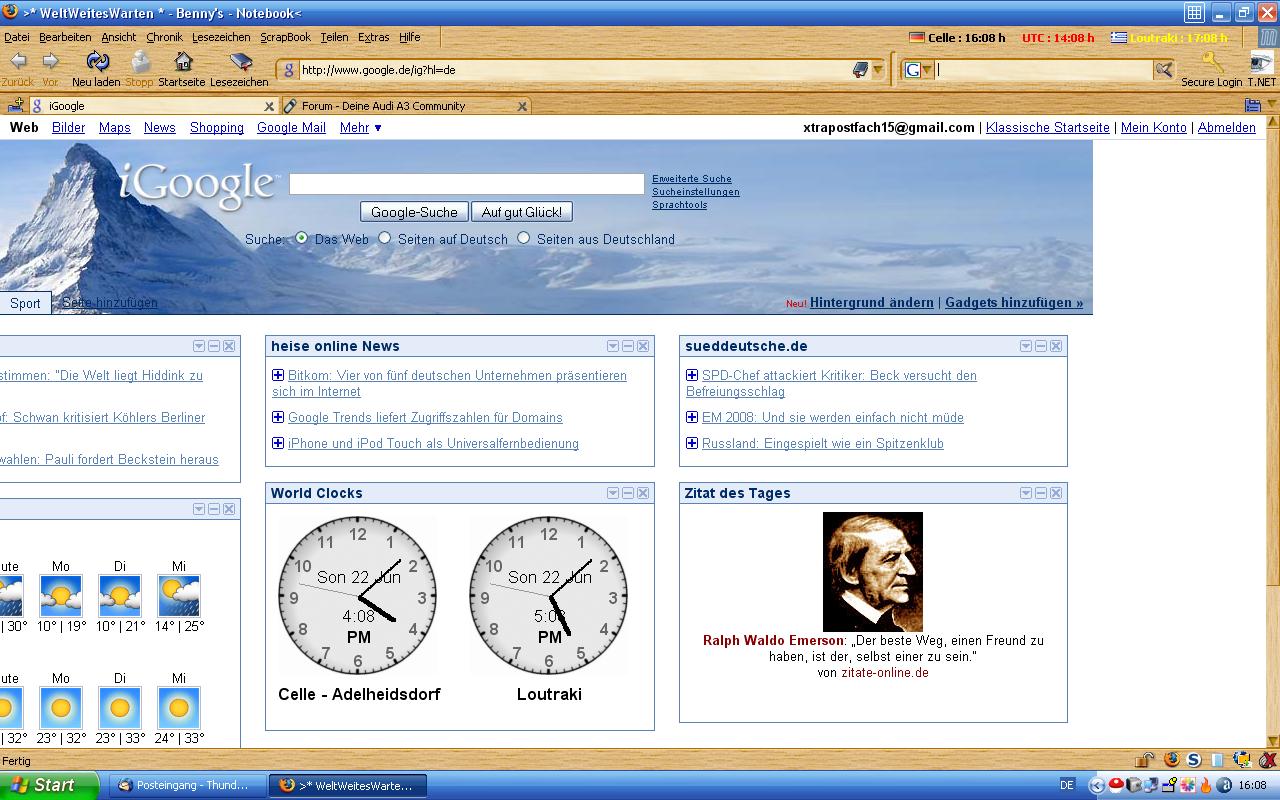Click the red X status bar icon
Viewport: 1280px width, 800px height.
tap(1267, 760)
